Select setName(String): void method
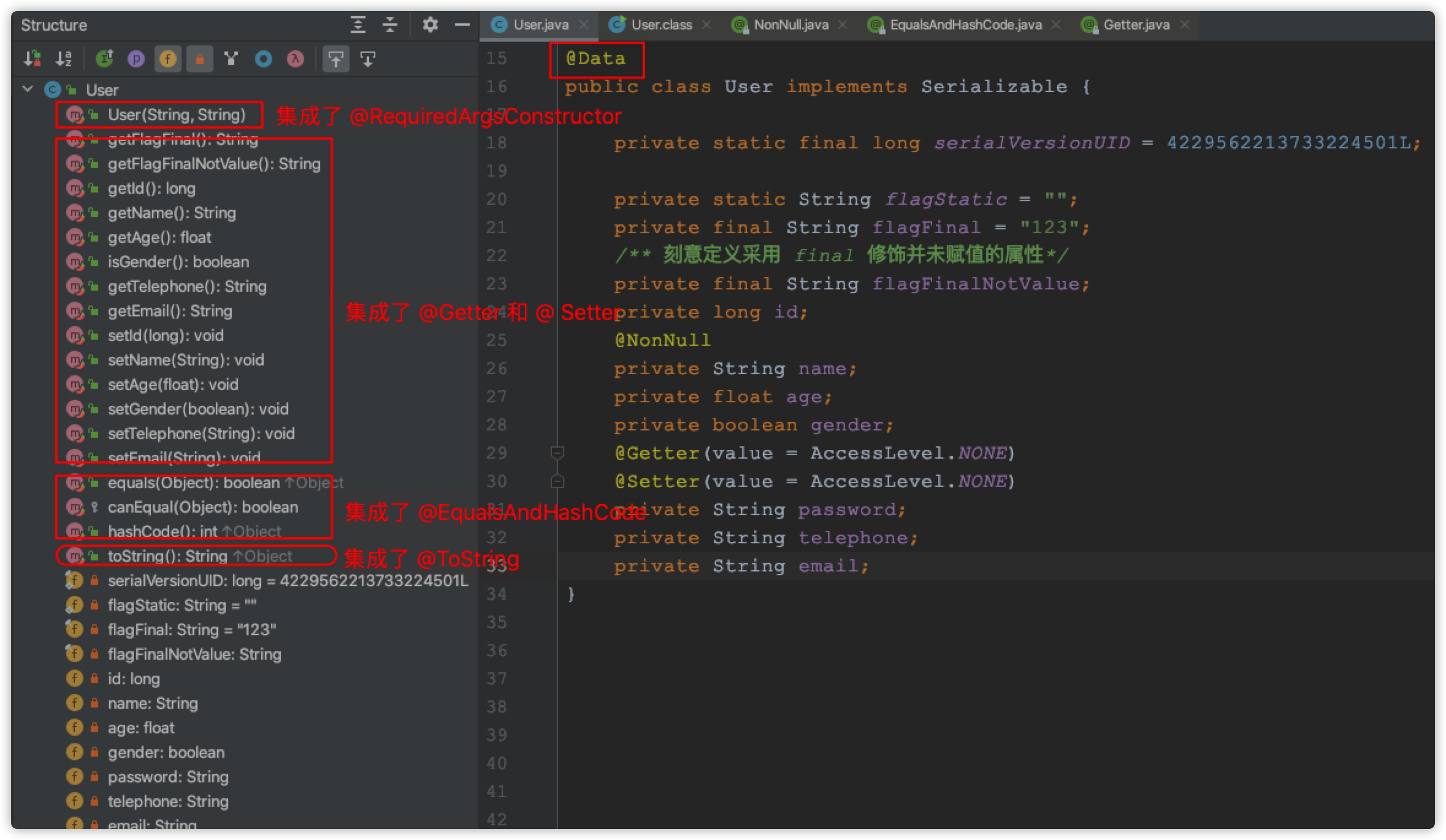1446x840 pixels. (186, 360)
